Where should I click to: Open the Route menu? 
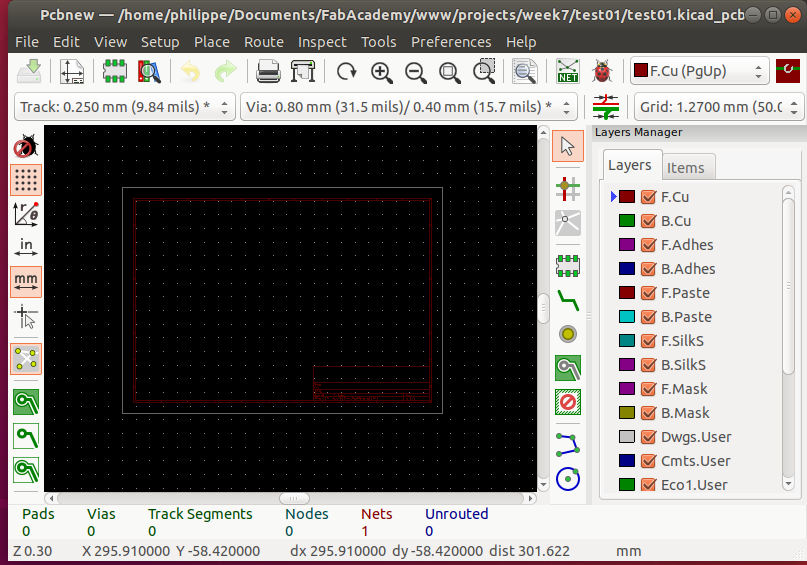pos(264,42)
